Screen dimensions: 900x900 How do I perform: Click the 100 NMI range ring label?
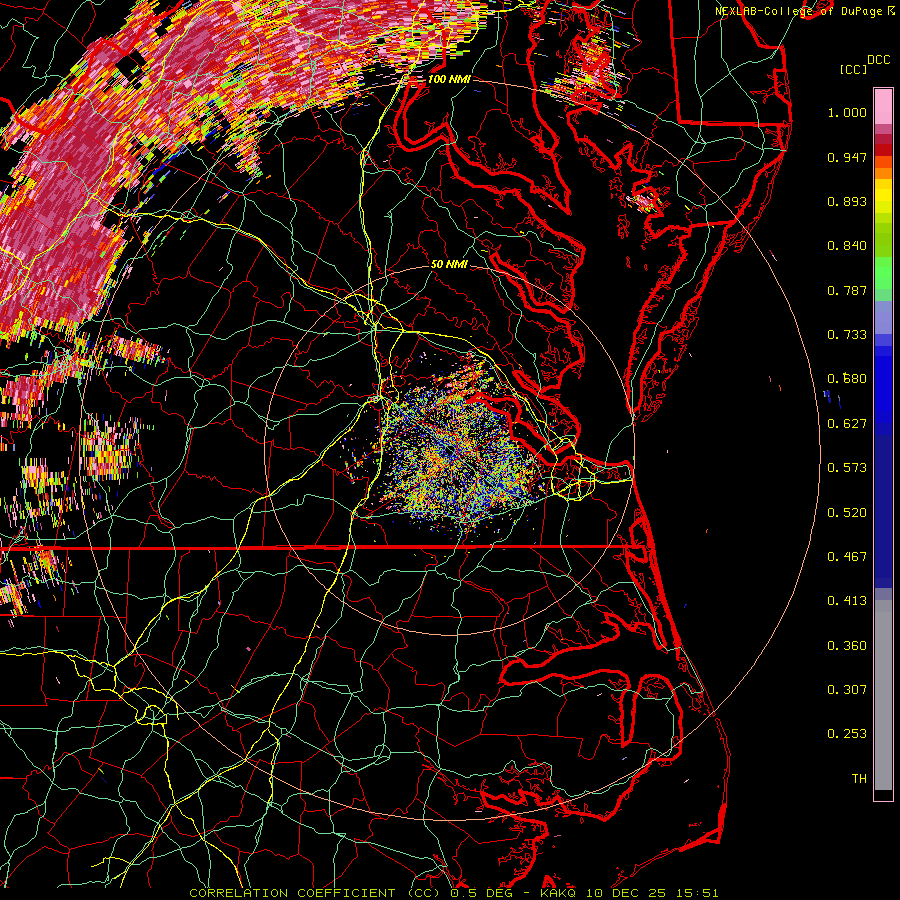[x=449, y=79]
